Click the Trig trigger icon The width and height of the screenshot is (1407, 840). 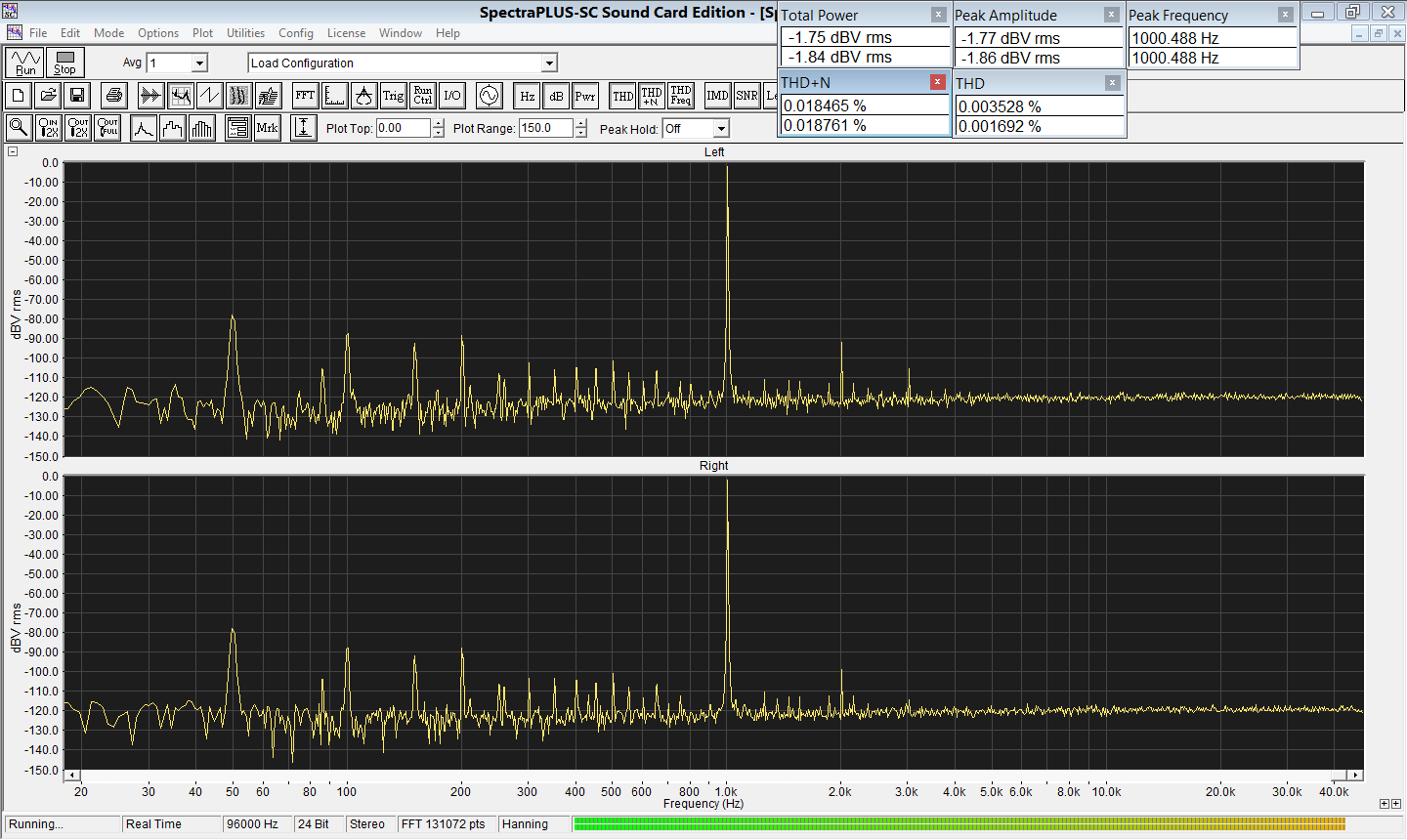393,96
